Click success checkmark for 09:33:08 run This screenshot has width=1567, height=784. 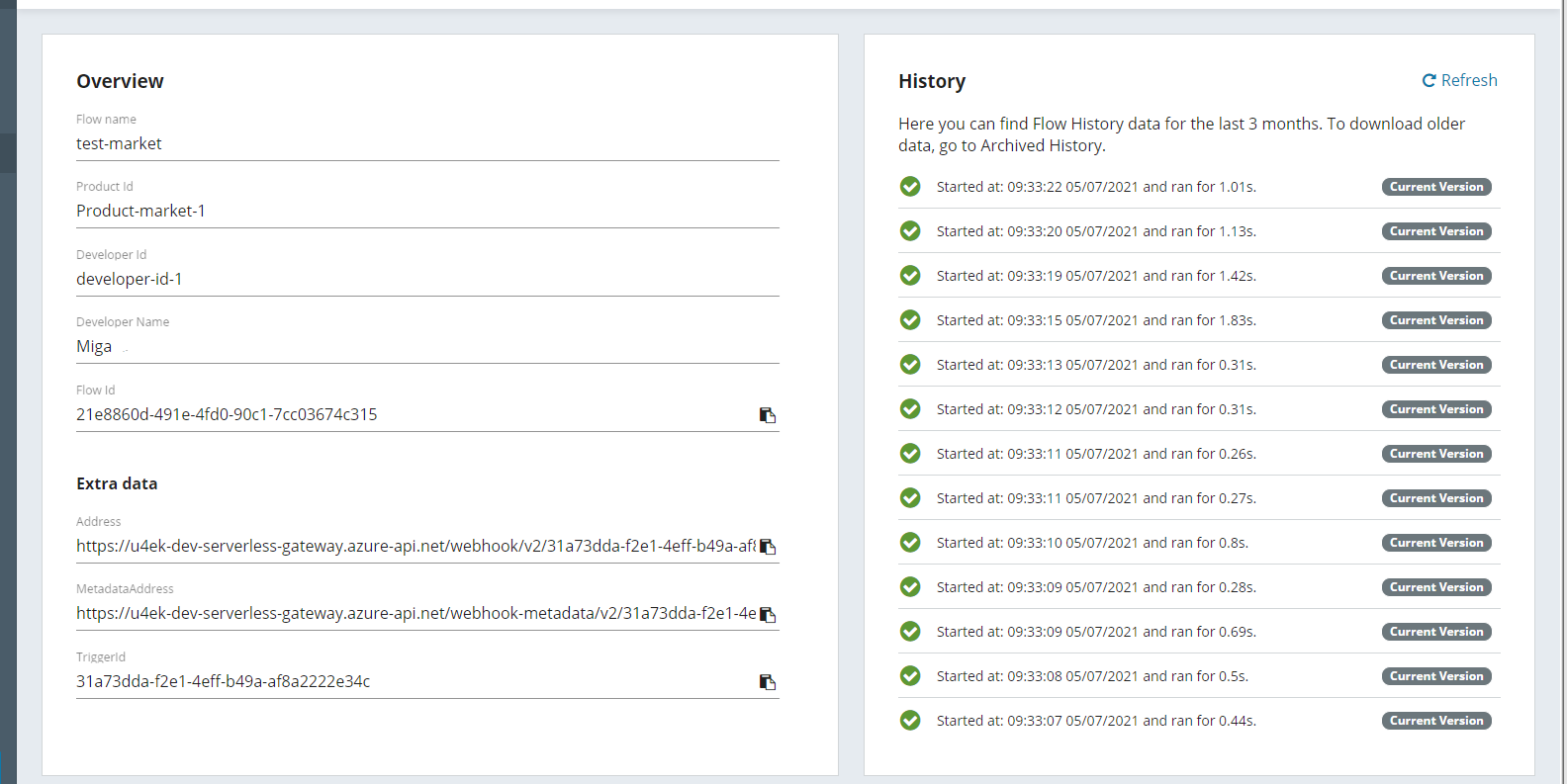910,675
